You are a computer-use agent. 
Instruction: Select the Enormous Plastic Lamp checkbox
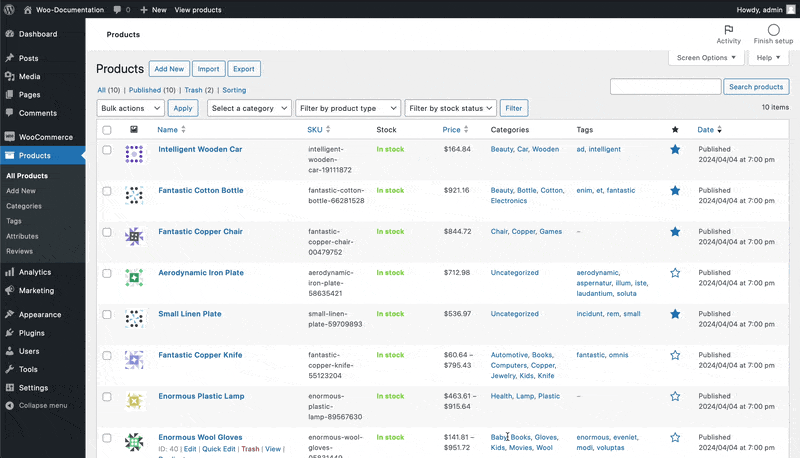tap(107, 397)
